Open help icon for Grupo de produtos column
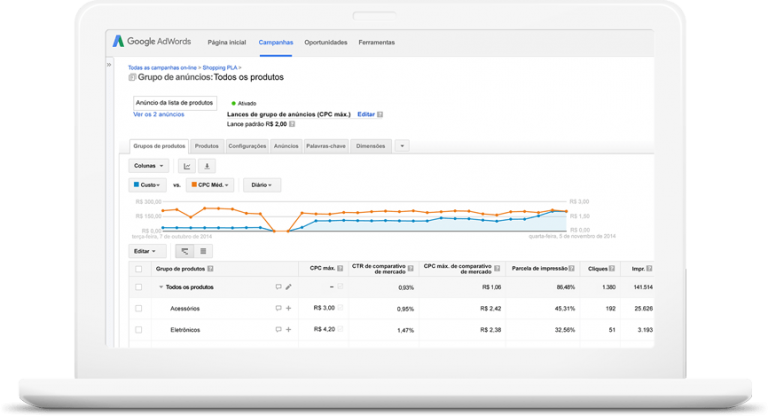 [x=211, y=269]
